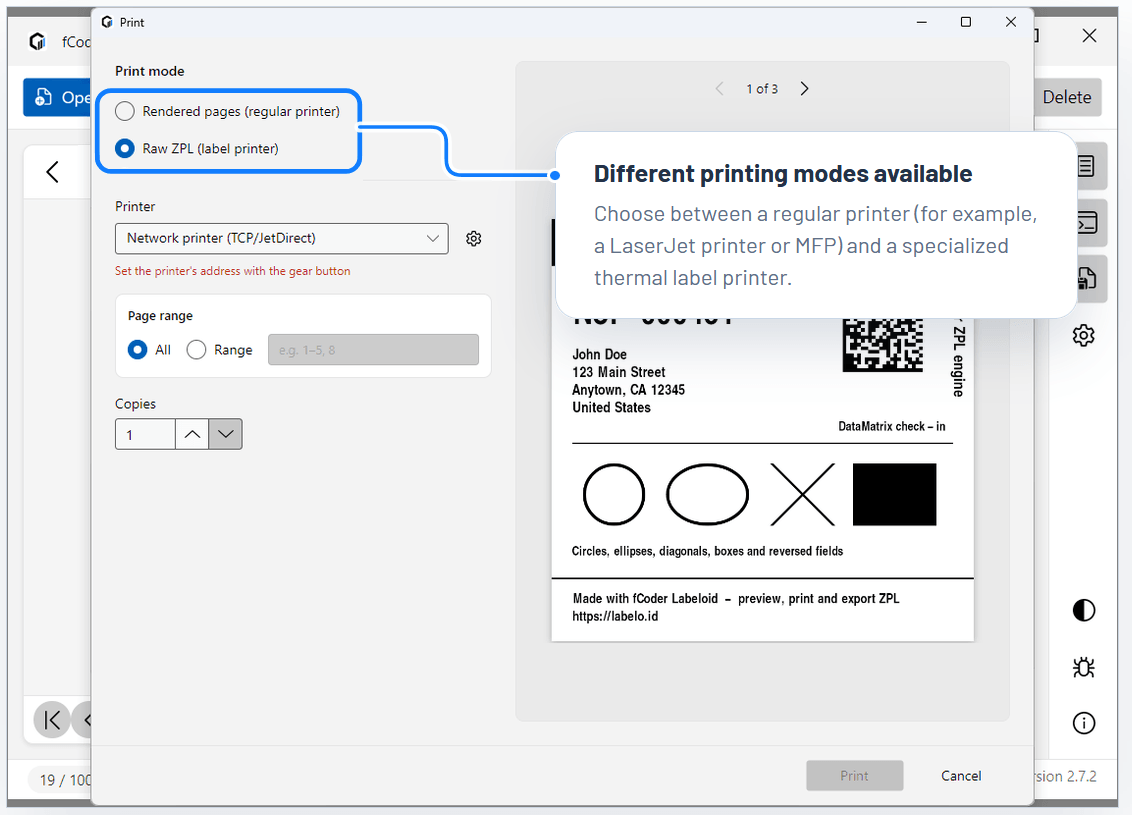
Task: Click the Copies number field
Action: tap(145, 435)
